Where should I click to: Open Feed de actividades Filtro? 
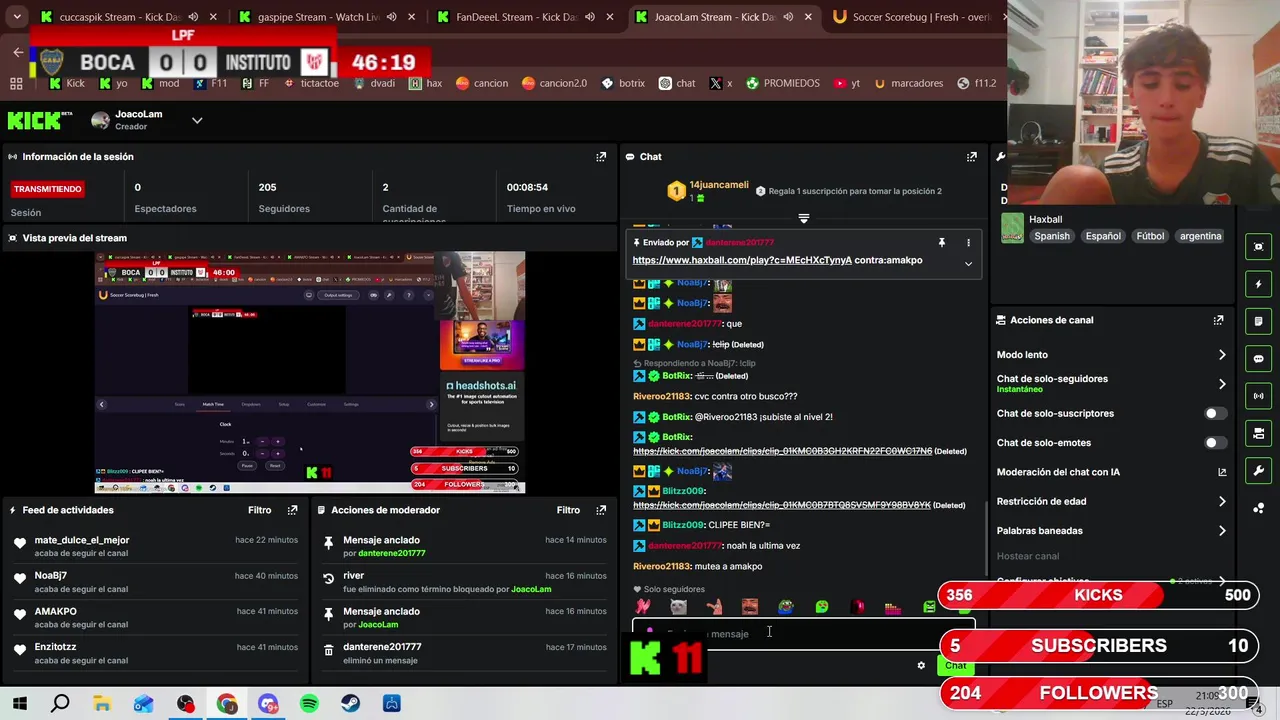tap(259, 510)
